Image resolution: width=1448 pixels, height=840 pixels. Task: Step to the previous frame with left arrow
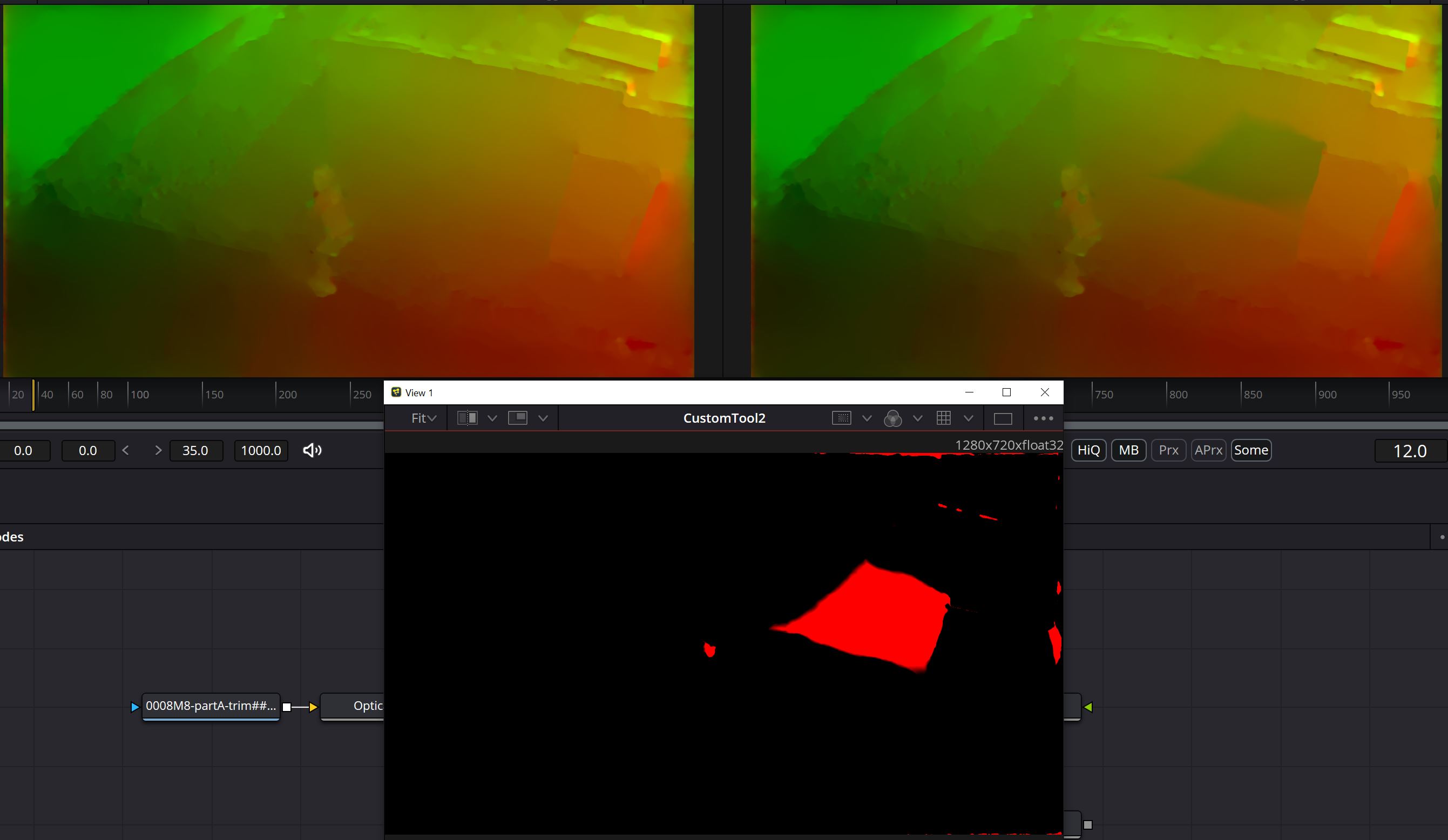125,450
